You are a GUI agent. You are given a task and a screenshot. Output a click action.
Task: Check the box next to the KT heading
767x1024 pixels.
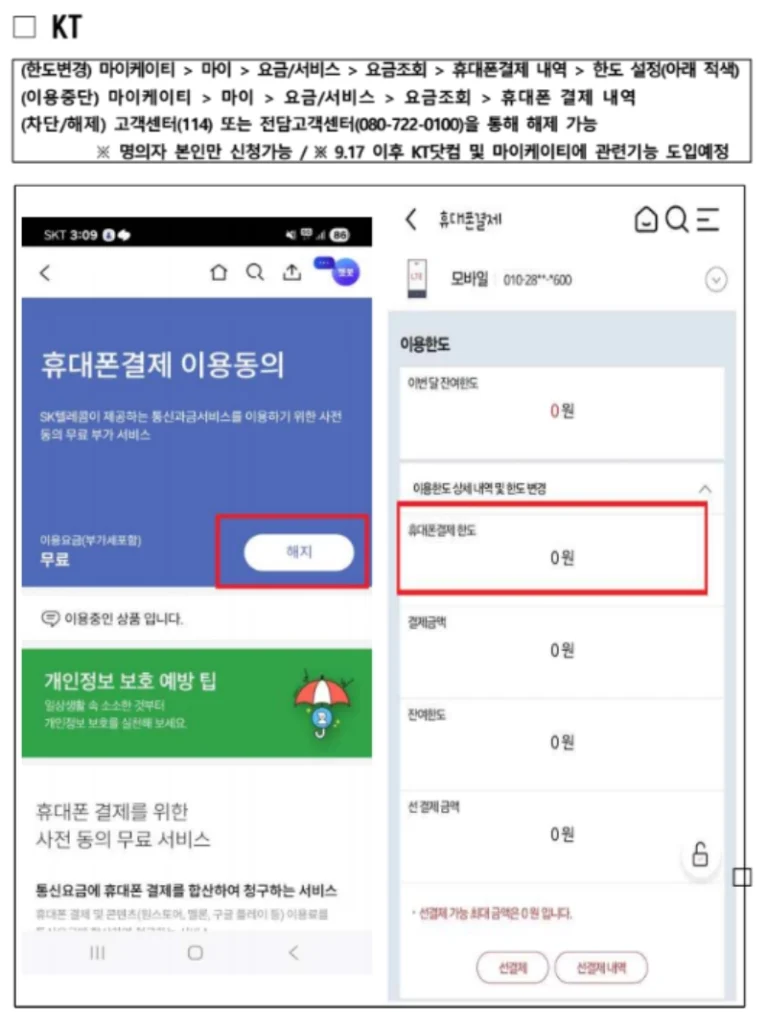[x=25, y=27]
